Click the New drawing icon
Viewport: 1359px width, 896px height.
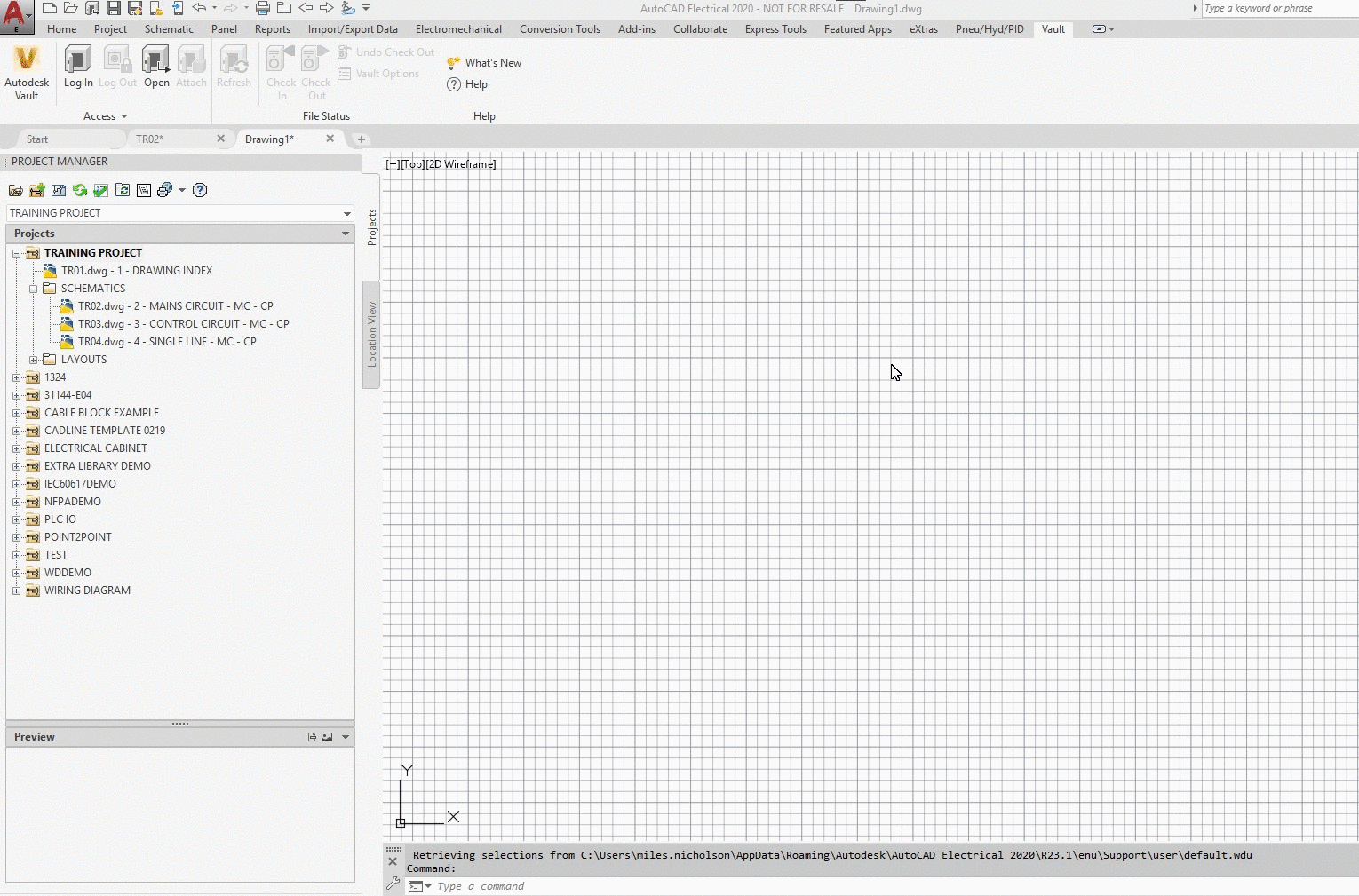pos(50,8)
